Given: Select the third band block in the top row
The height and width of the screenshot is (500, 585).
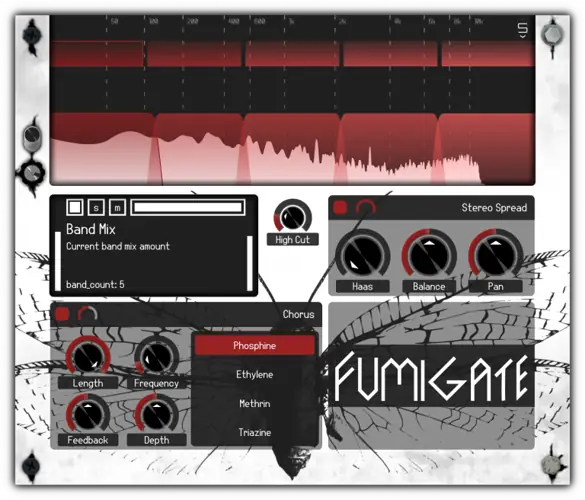Looking at the screenshot, I should 292,54.
